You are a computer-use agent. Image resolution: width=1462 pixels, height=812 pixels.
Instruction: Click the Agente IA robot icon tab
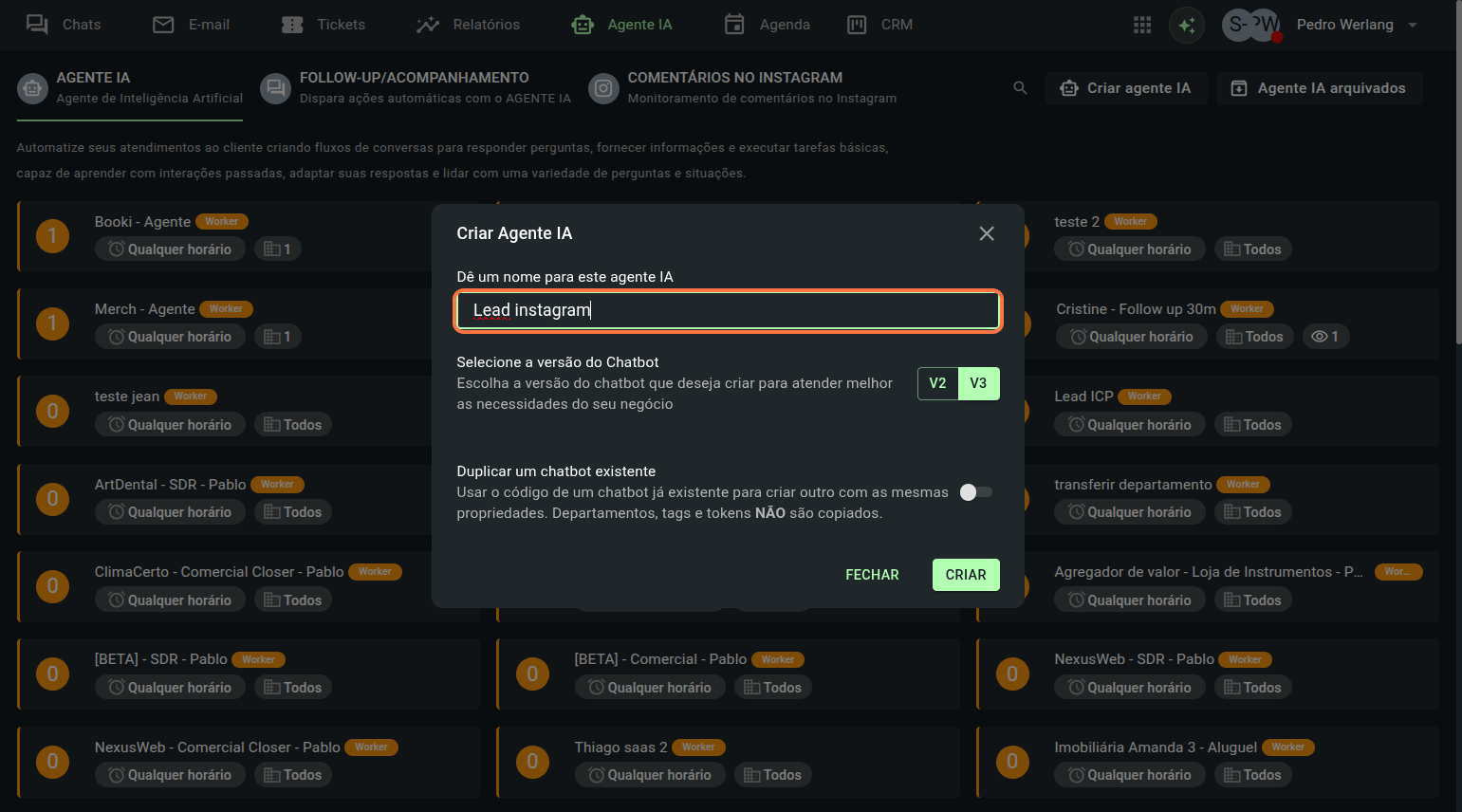point(33,88)
